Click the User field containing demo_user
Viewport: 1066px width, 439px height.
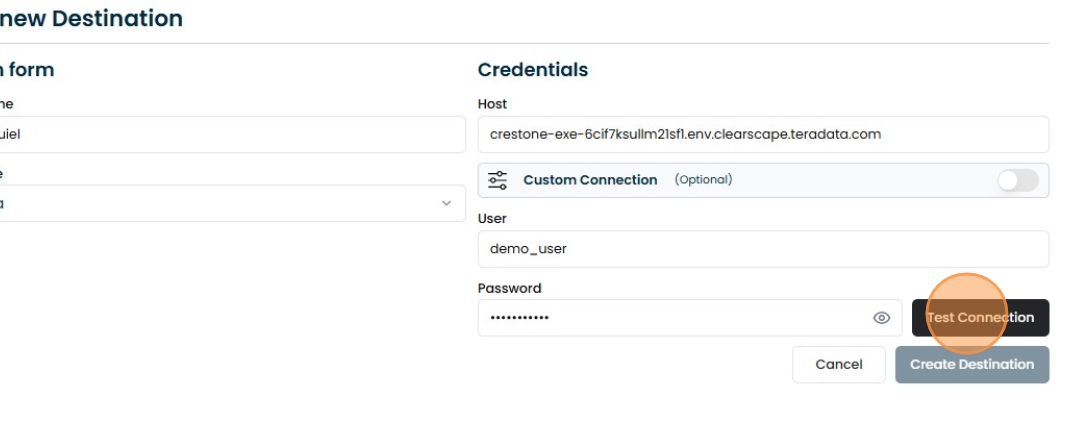pos(762,249)
